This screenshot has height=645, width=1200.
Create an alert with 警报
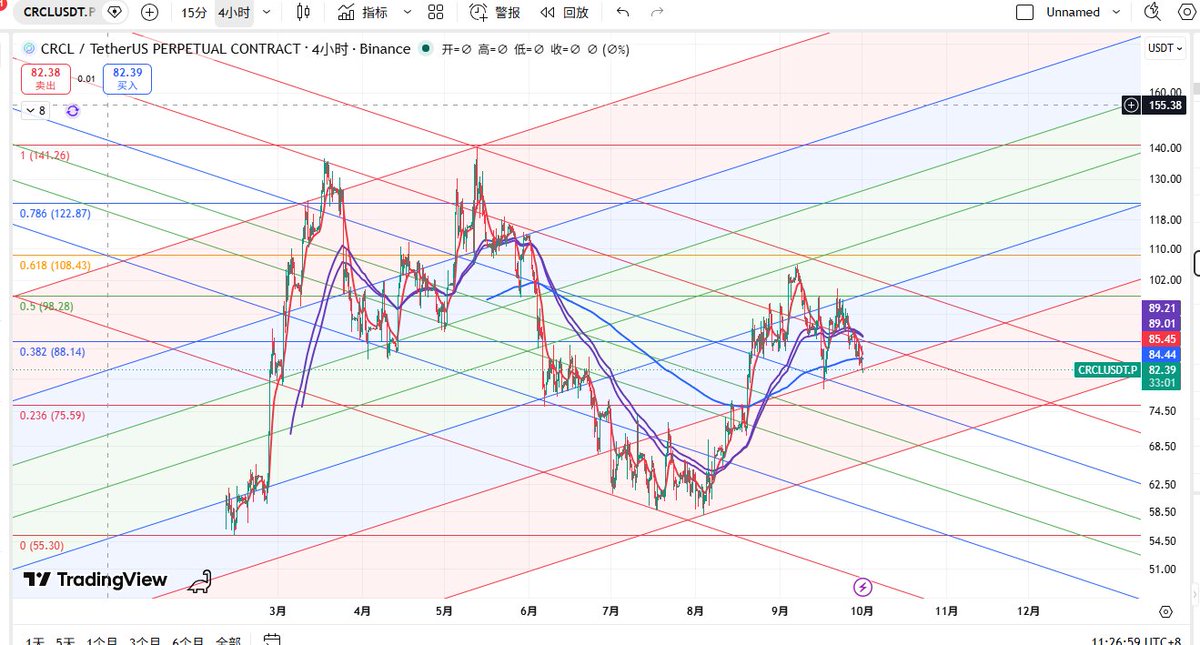click(x=494, y=12)
